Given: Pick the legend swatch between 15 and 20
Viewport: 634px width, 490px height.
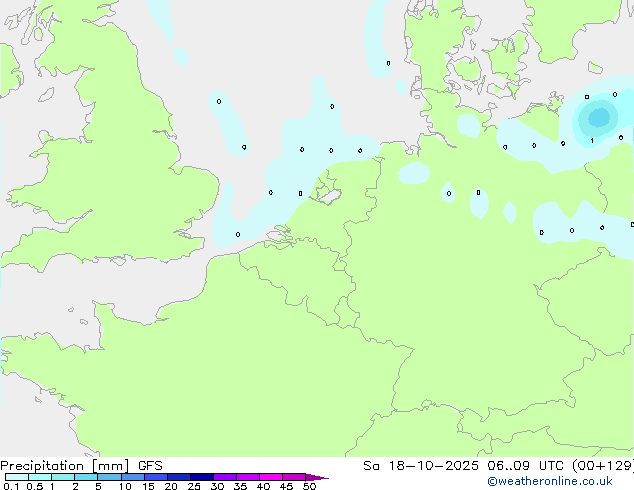Looking at the screenshot, I should pyautogui.click(x=155, y=477).
